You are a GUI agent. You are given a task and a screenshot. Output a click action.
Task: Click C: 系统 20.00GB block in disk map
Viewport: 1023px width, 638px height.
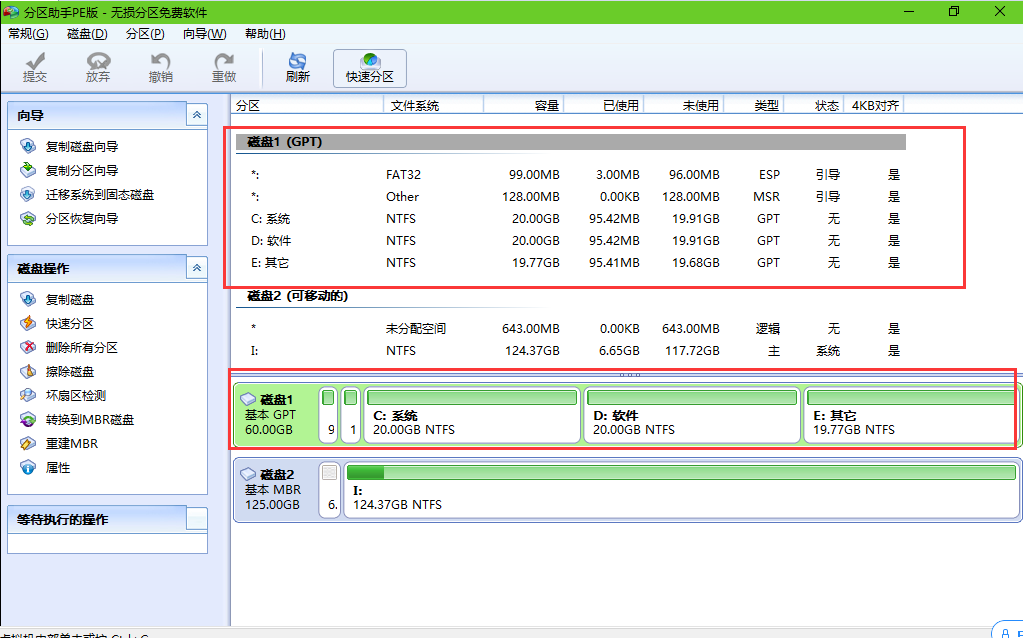472,415
